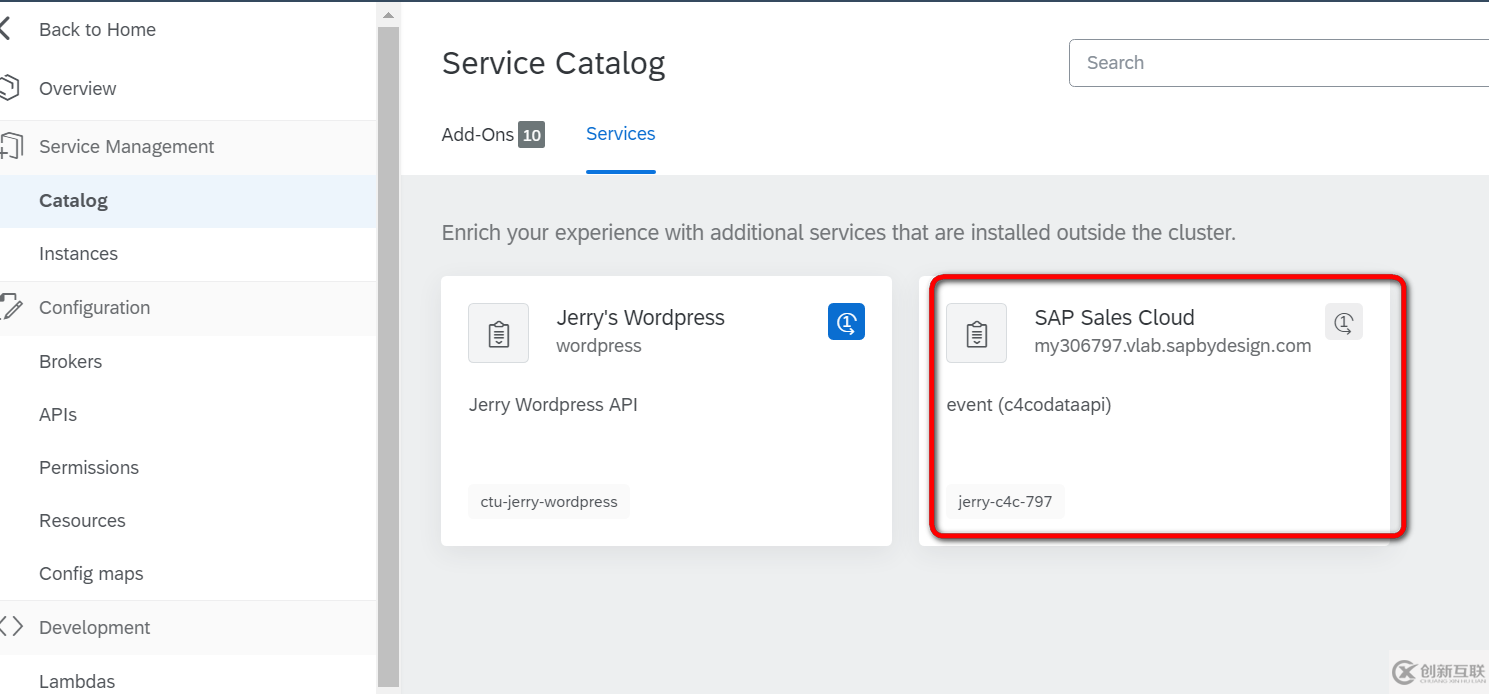This screenshot has width=1489, height=694.
Task: Click the Development code brackets icon
Action: click(x=12, y=627)
